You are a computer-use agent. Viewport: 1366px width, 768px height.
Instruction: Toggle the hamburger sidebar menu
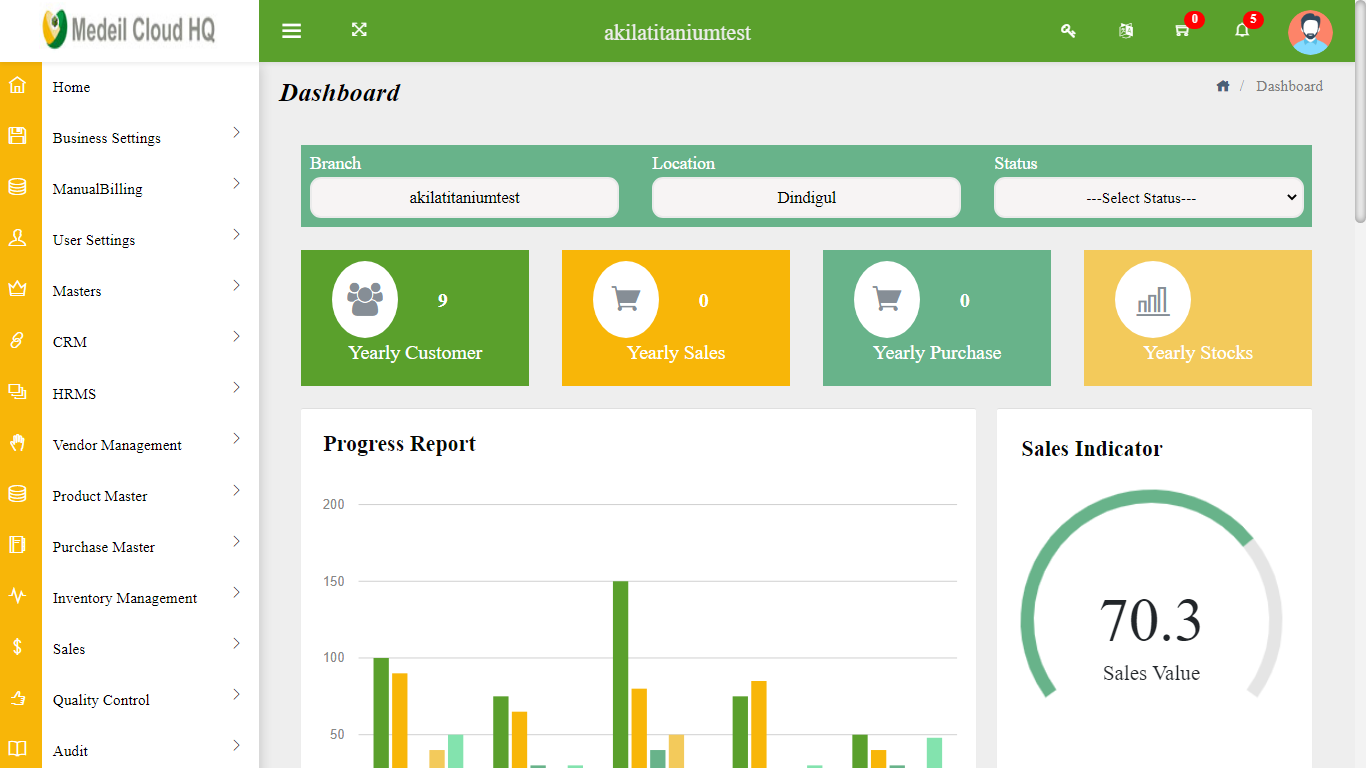(x=291, y=31)
